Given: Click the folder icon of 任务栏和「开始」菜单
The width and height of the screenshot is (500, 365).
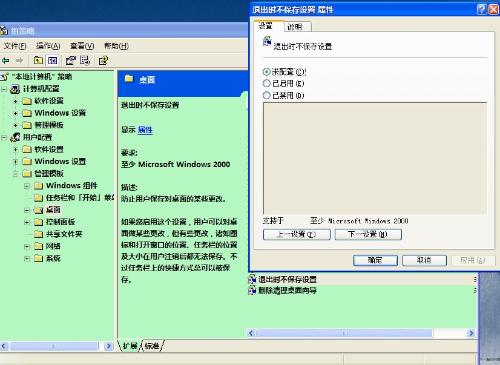Looking at the screenshot, I should tap(39, 198).
